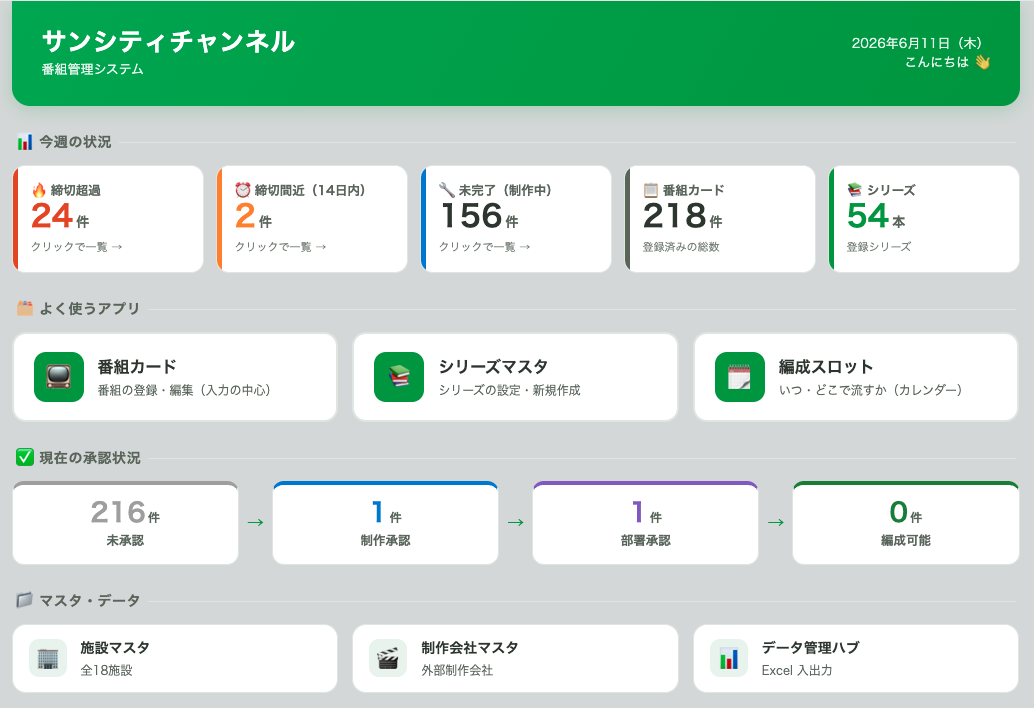Open 施設マスタ master data card
This screenshot has height=708, width=1034.
tap(175, 659)
